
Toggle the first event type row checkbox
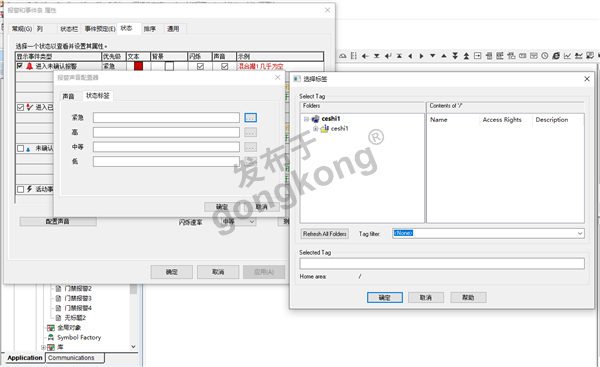20,66
